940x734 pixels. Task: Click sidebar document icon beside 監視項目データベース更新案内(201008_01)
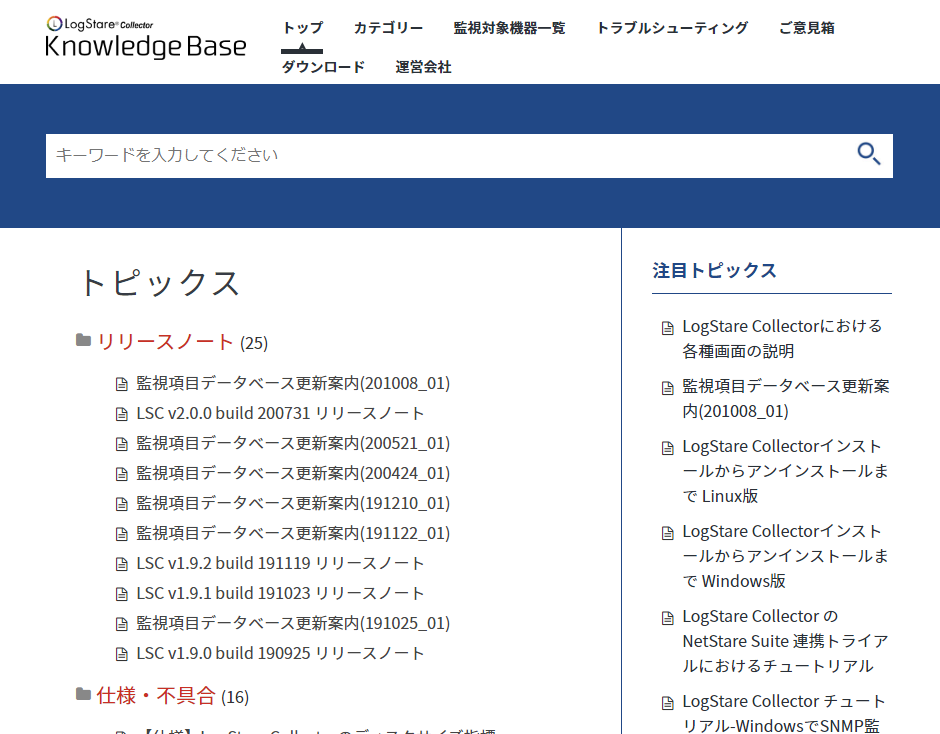click(668, 388)
